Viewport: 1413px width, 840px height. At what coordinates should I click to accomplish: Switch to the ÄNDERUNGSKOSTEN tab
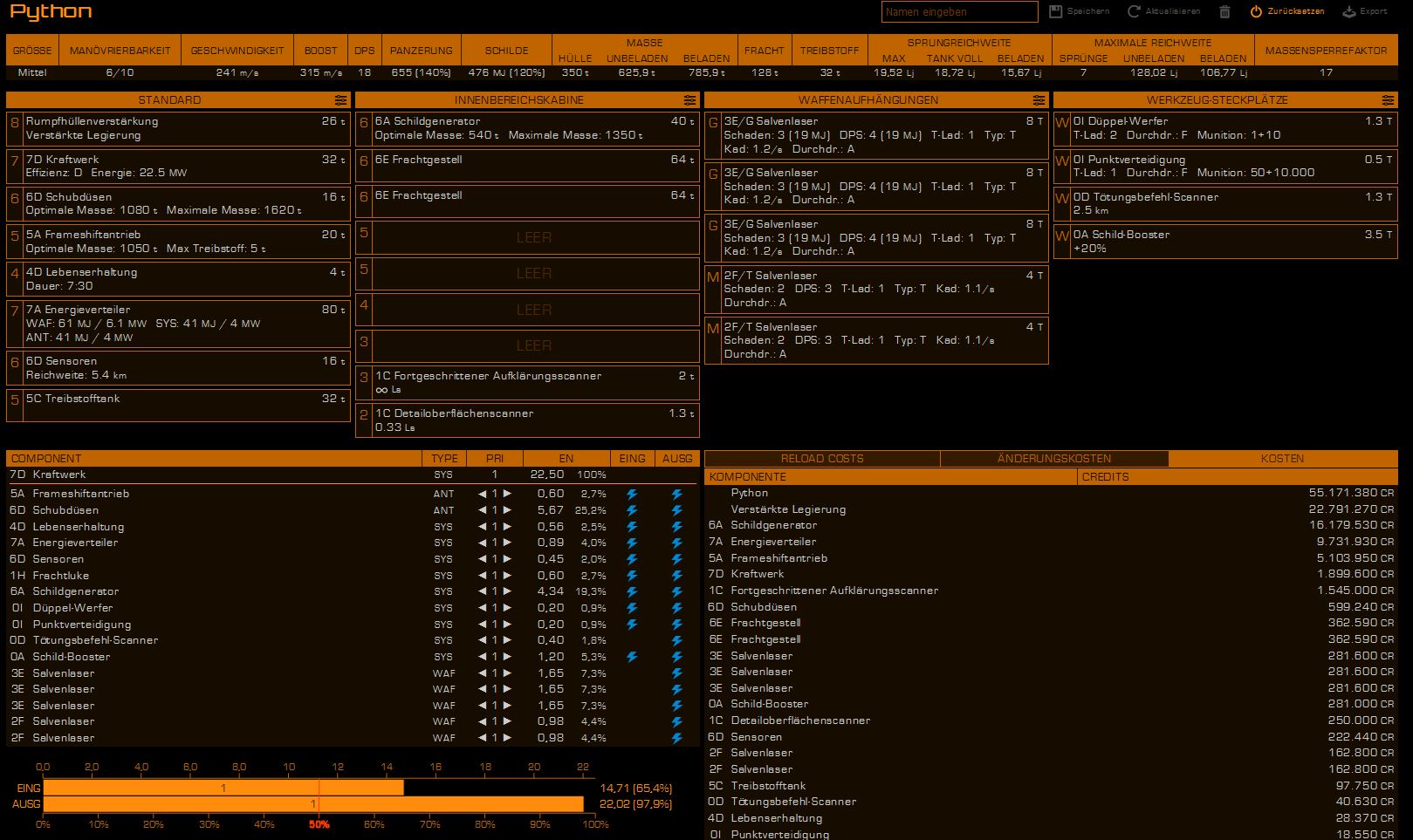coord(1054,458)
